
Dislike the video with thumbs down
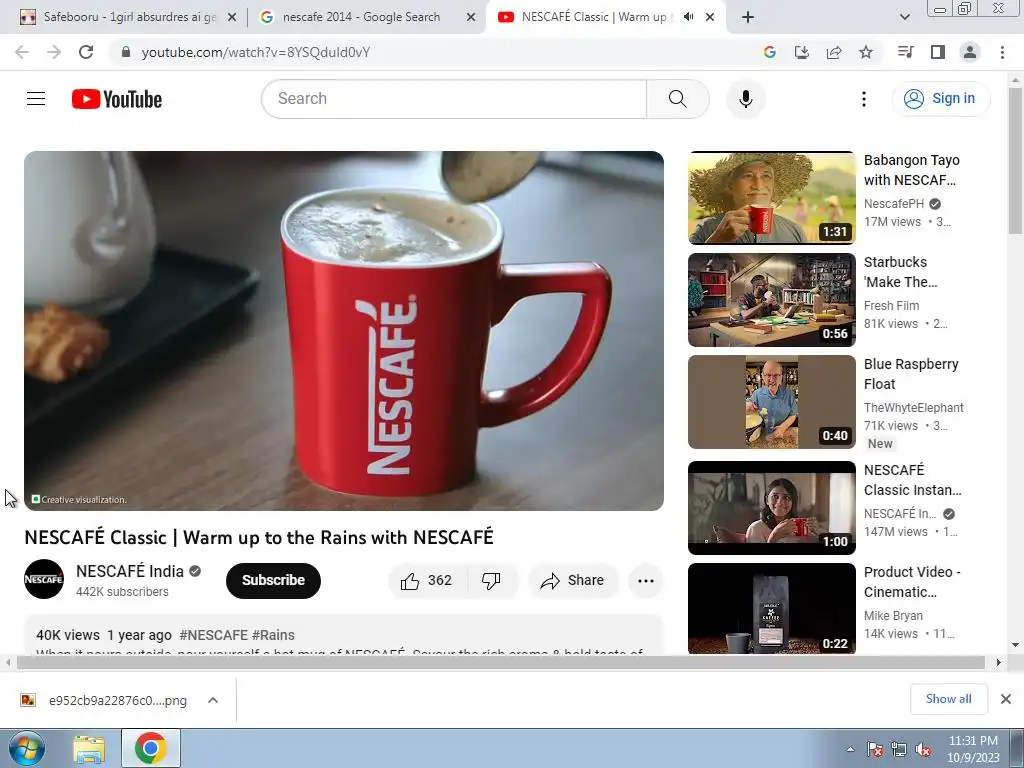pos(491,580)
